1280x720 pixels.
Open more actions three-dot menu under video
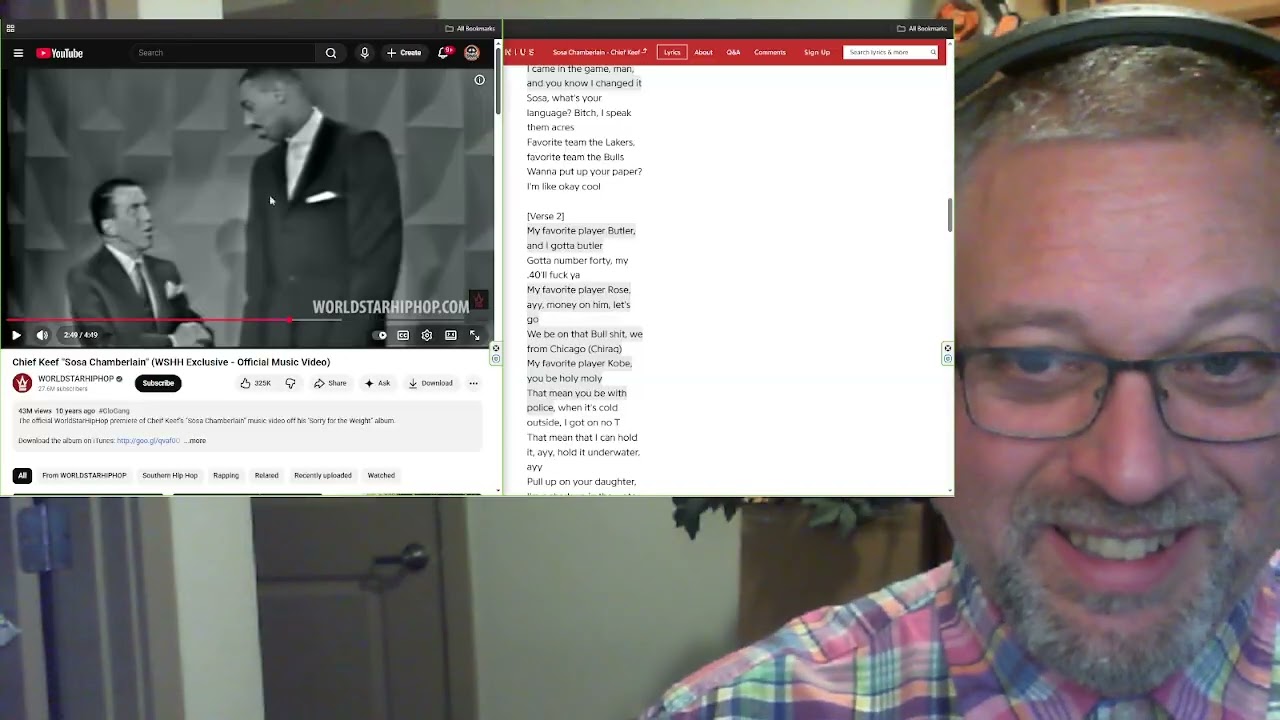coord(473,383)
